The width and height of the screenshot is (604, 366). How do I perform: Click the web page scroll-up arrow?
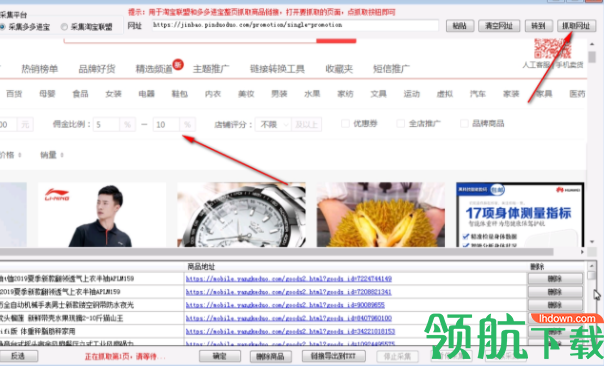pyautogui.click(x=592, y=44)
